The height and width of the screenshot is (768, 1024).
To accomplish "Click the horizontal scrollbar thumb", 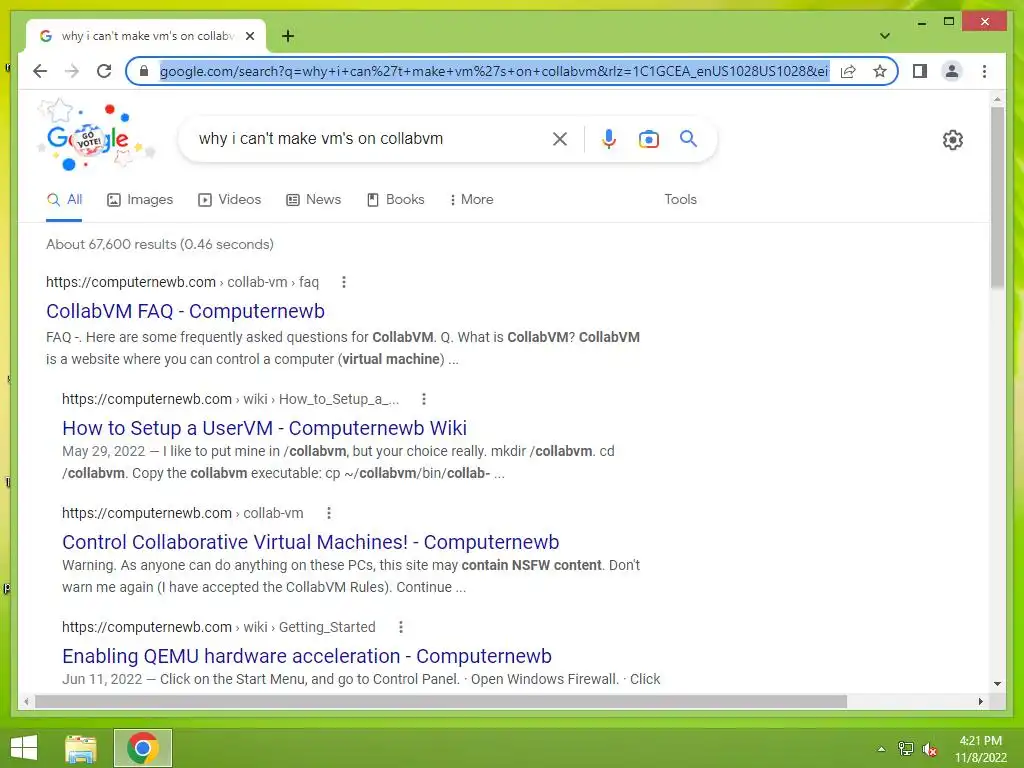I will point(441,701).
